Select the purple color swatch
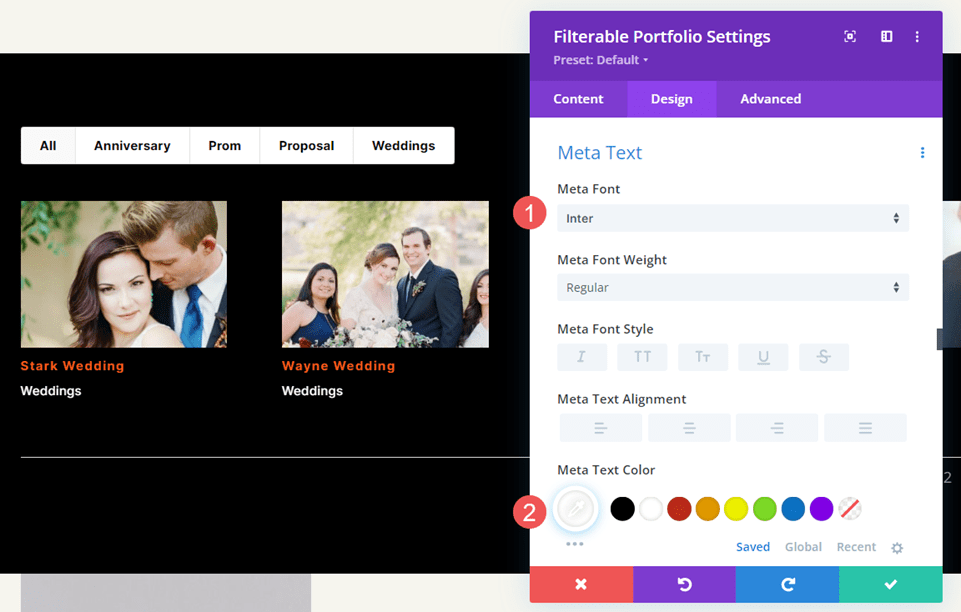 [820, 509]
